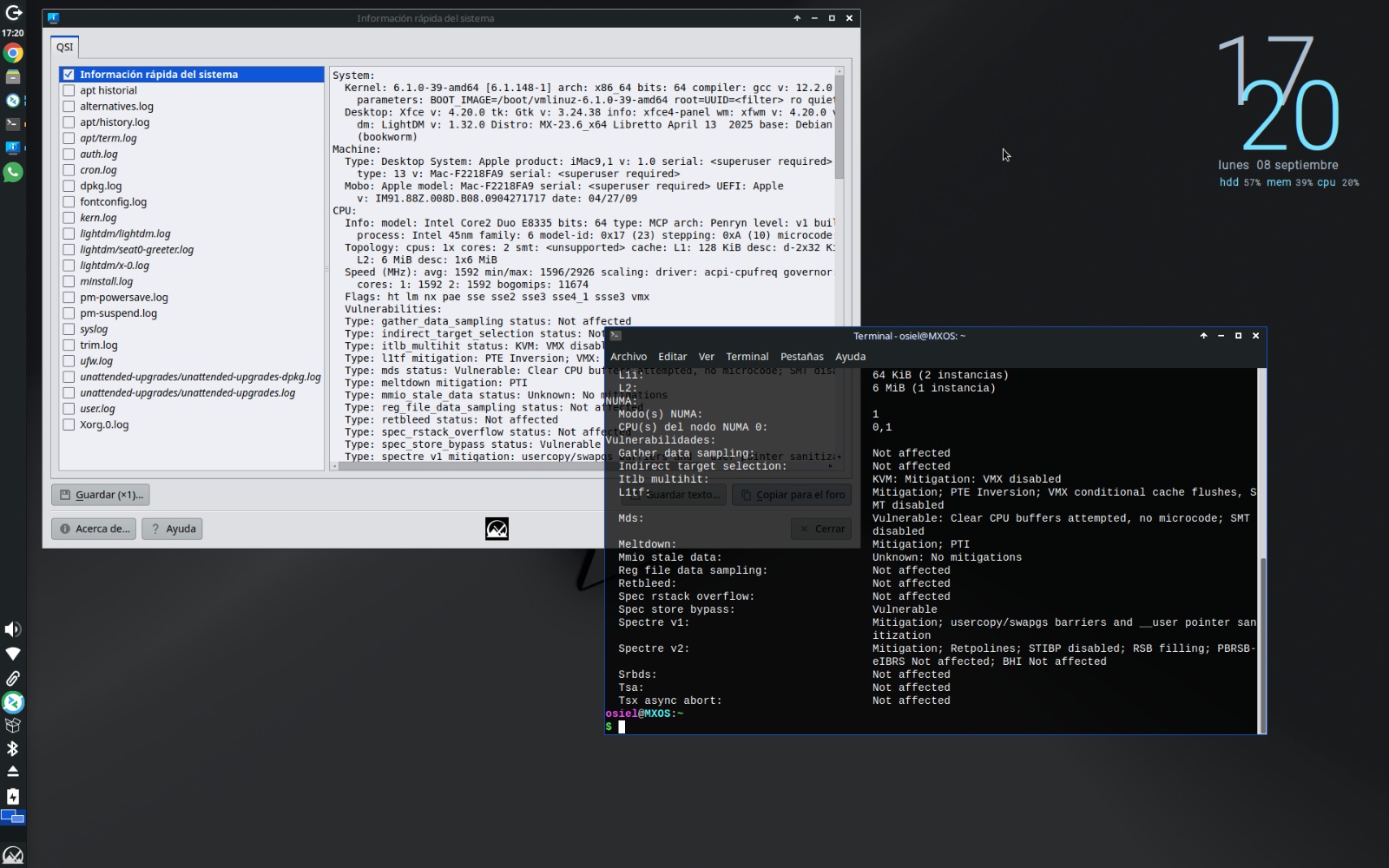Viewport: 1389px width, 868px height.
Task: Select the terminal icon in the panel
Action: click(13, 124)
